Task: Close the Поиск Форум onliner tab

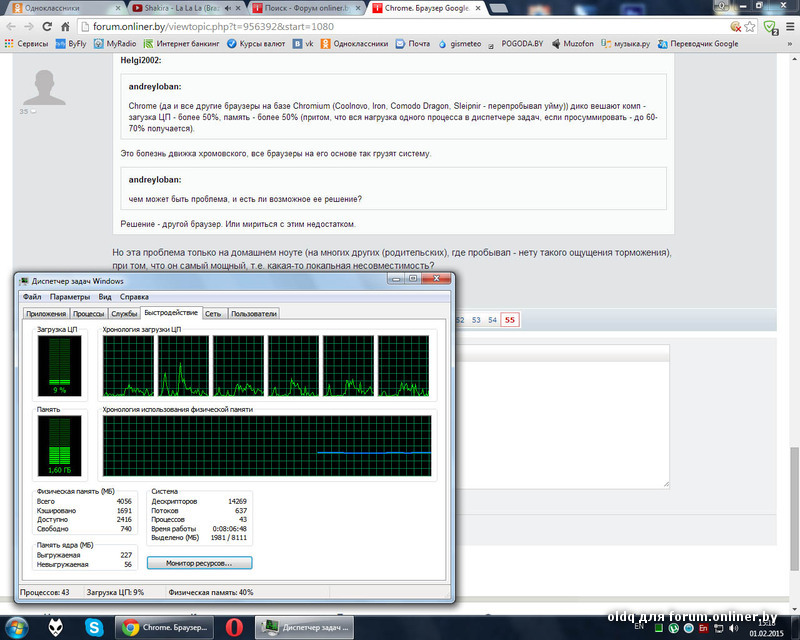Action: tap(358, 8)
